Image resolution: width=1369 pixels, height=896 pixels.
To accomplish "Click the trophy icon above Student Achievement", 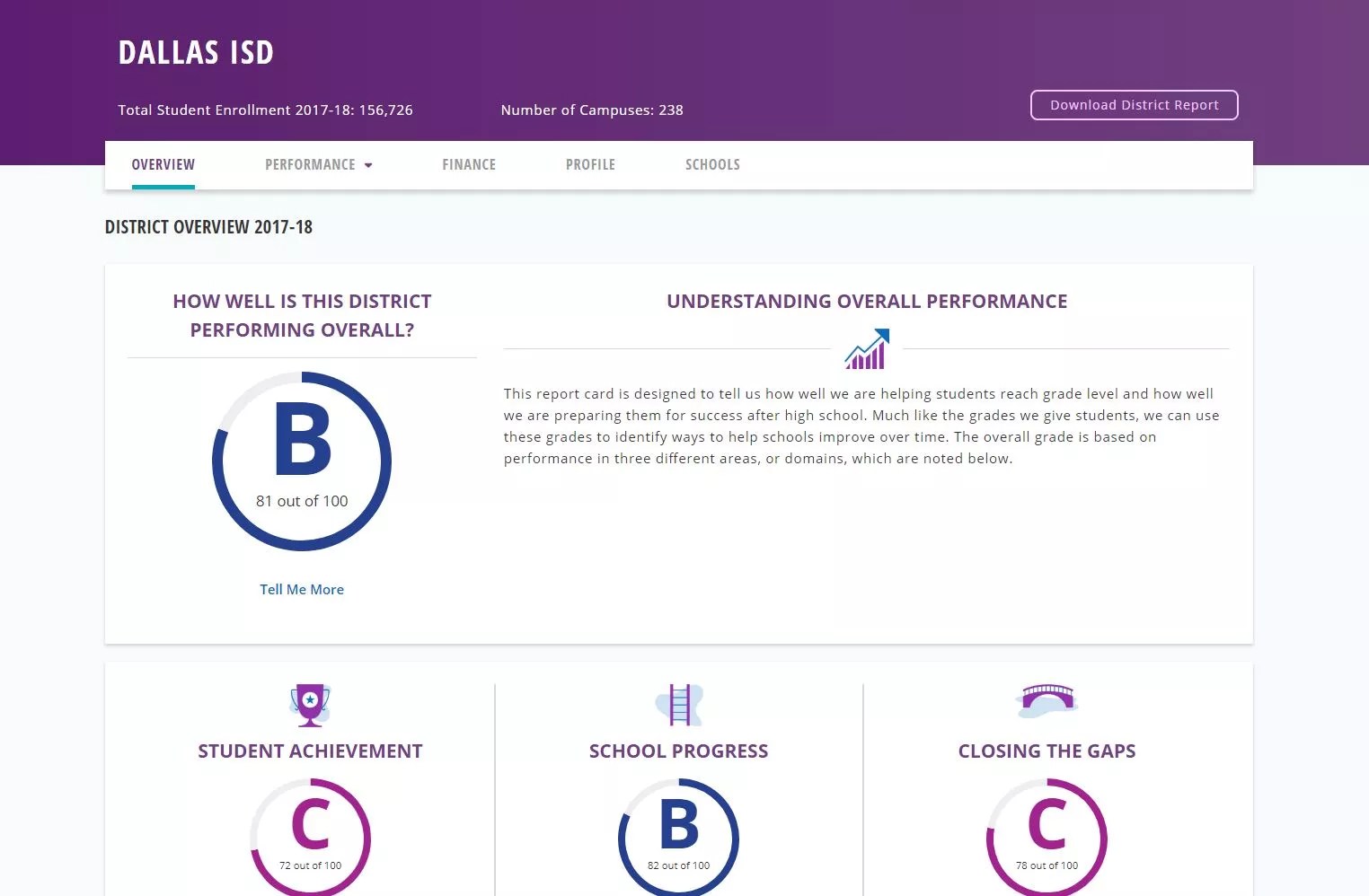I will coord(310,705).
